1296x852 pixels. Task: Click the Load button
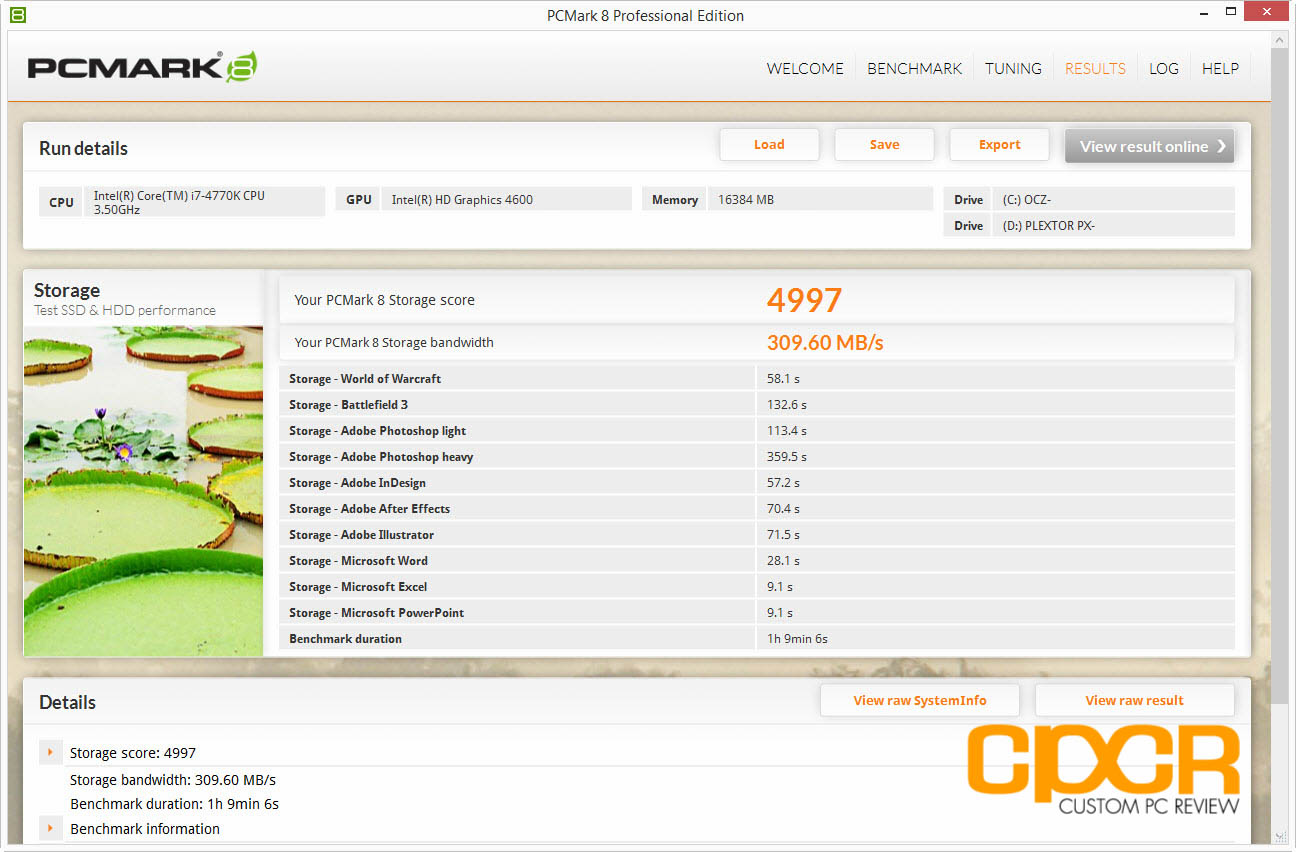pyautogui.click(x=769, y=144)
